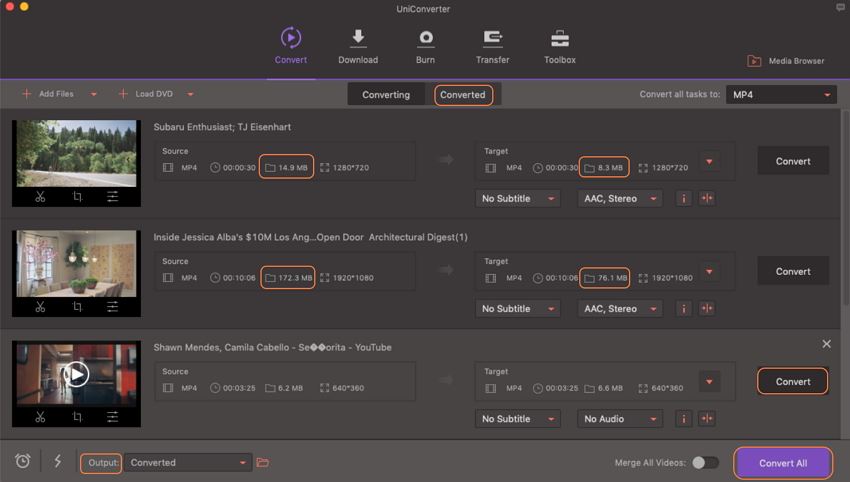
Task: Expand the MP4 output format dropdown
Action: point(781,95)
